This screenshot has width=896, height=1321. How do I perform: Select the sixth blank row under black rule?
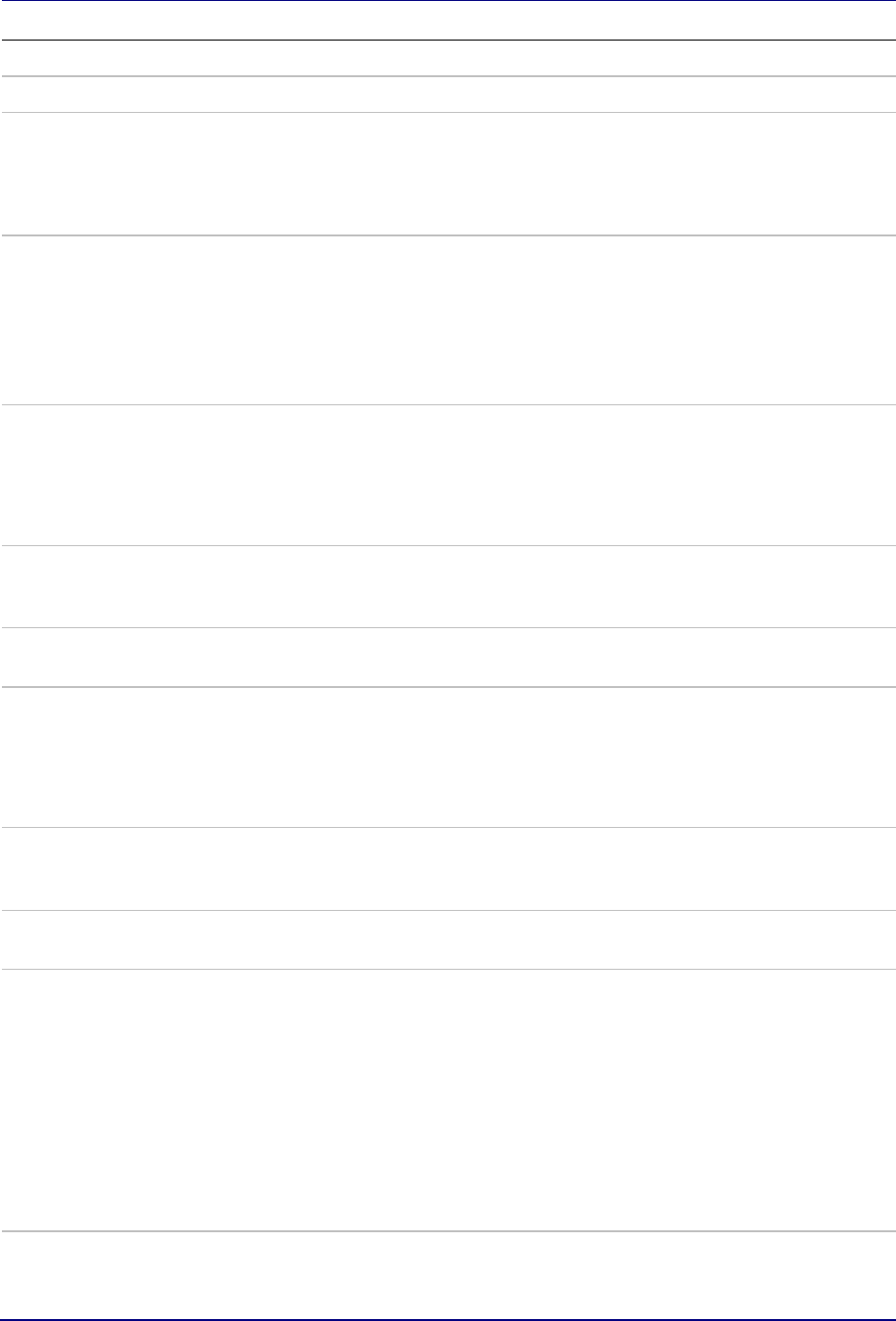tap(448, 587)
